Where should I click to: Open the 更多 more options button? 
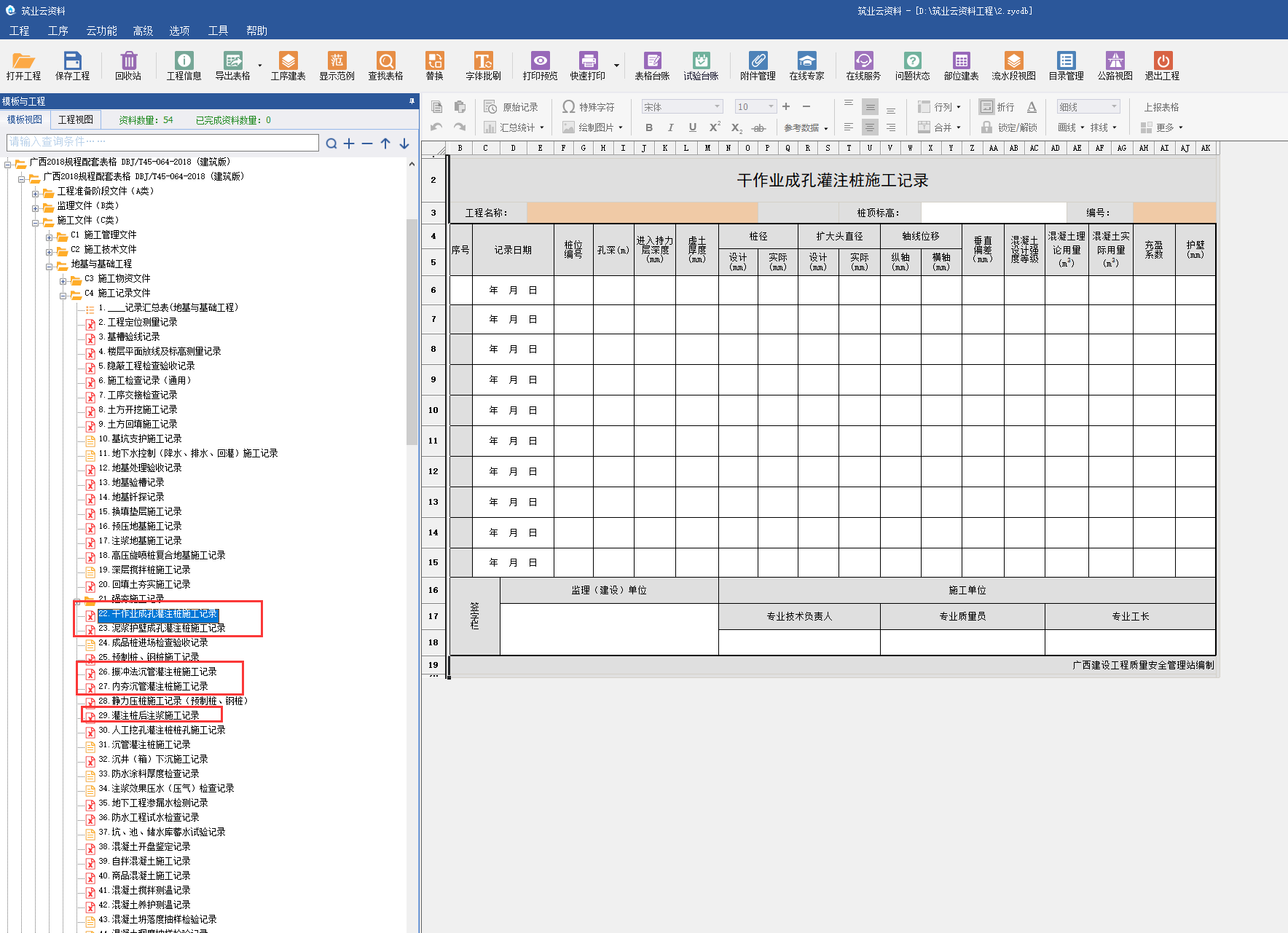[x=1162, y=127]
